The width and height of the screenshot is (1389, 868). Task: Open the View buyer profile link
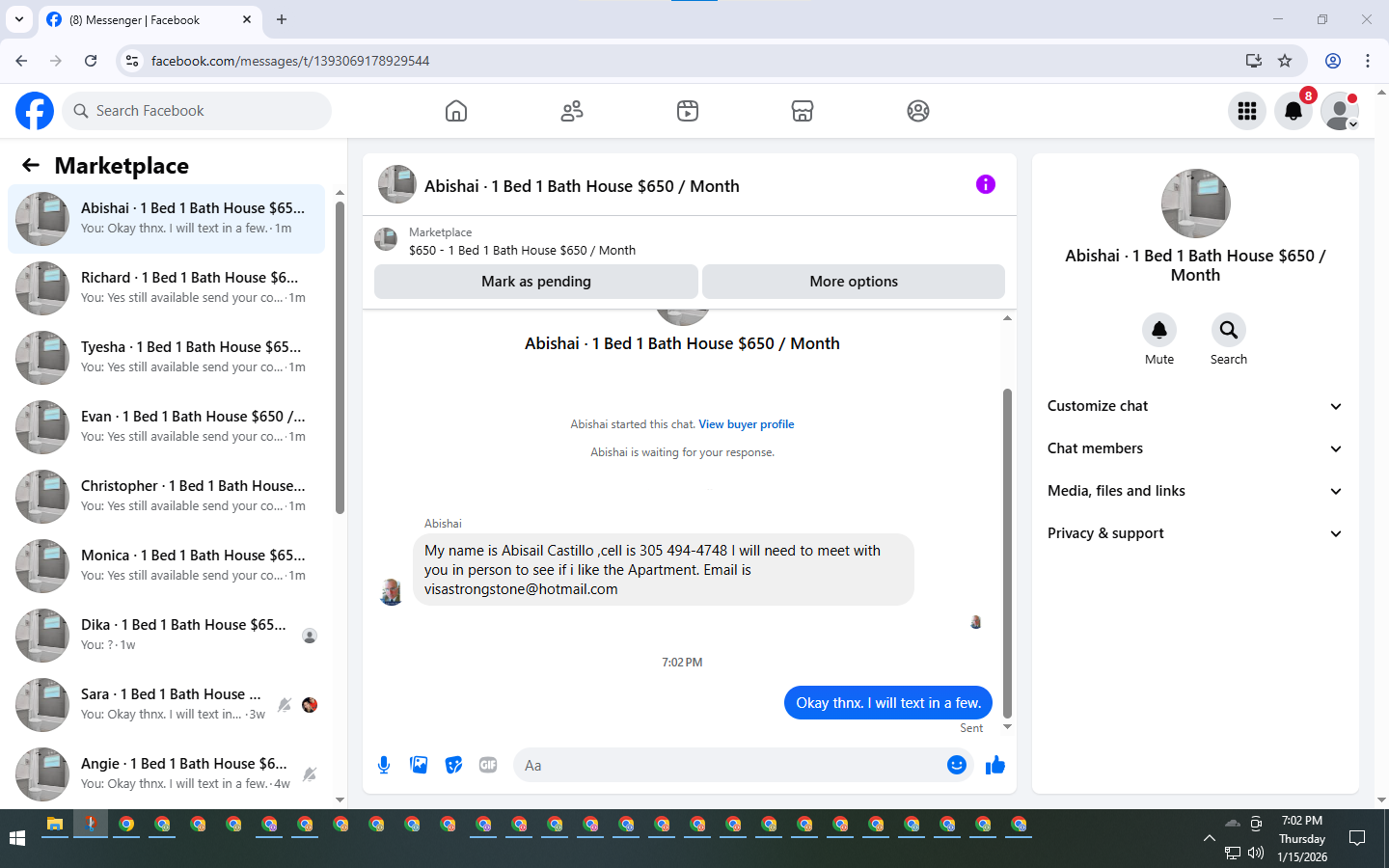tap(747, 424)
